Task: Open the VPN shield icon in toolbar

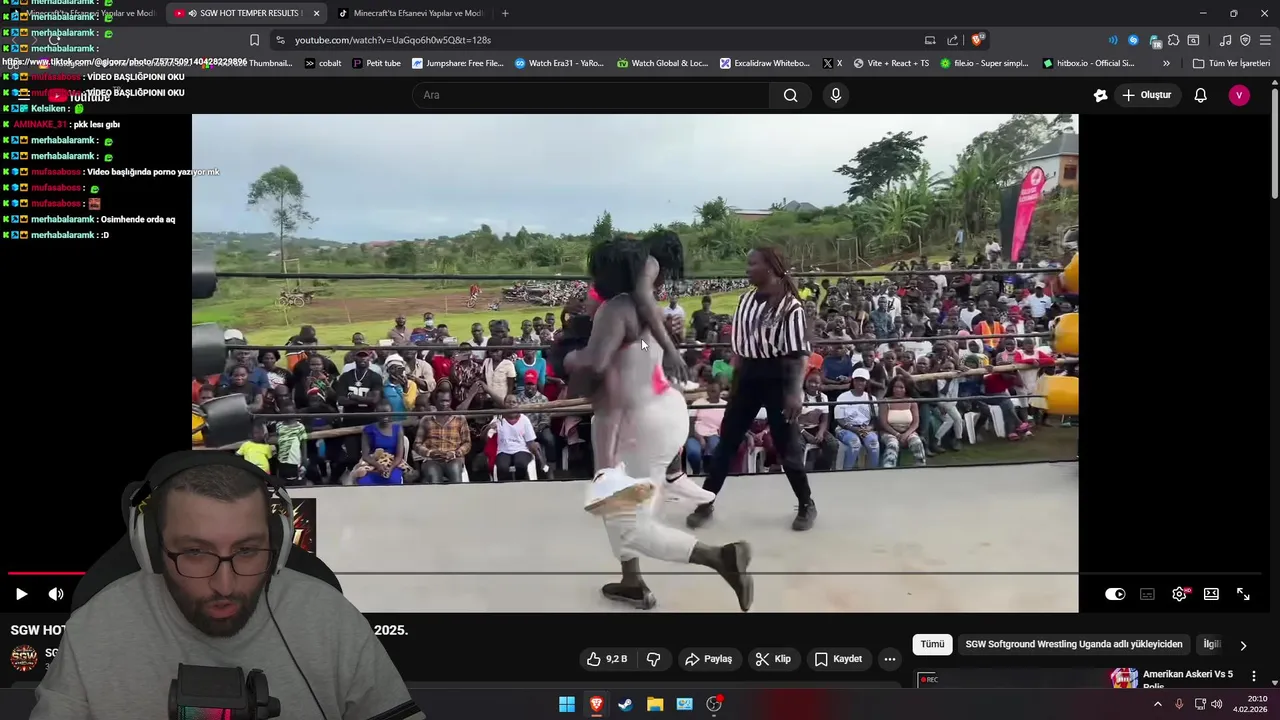Action: tap(1245, 40)
